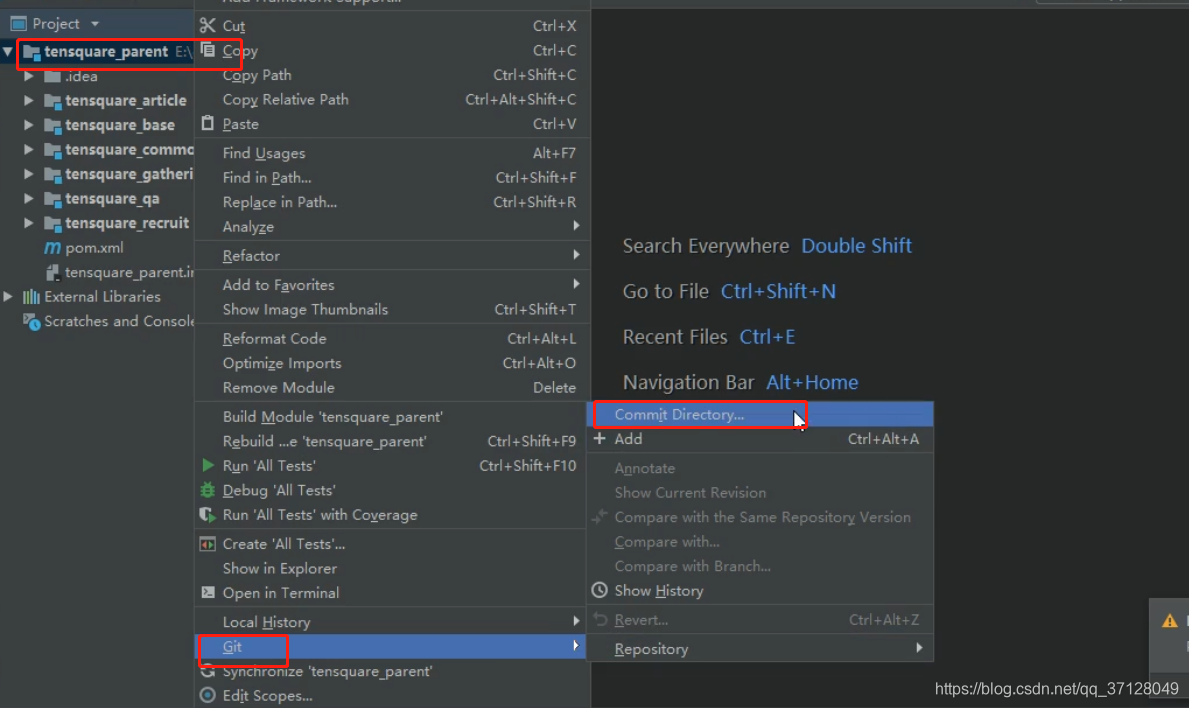1189x708 pixels.
Task: Click the green Run 'All Tests' arrow icon
Action: (208, 465)
